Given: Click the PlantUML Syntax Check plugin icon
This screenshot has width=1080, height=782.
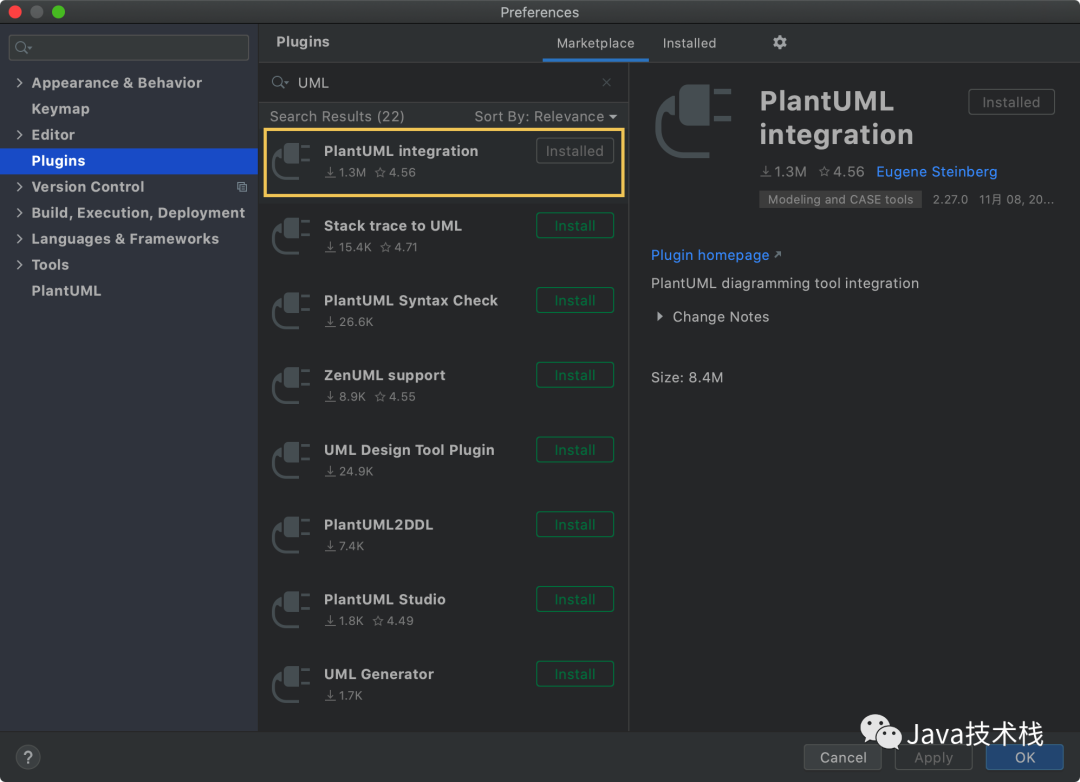Looking at the screenshot, I should point(291,311).
